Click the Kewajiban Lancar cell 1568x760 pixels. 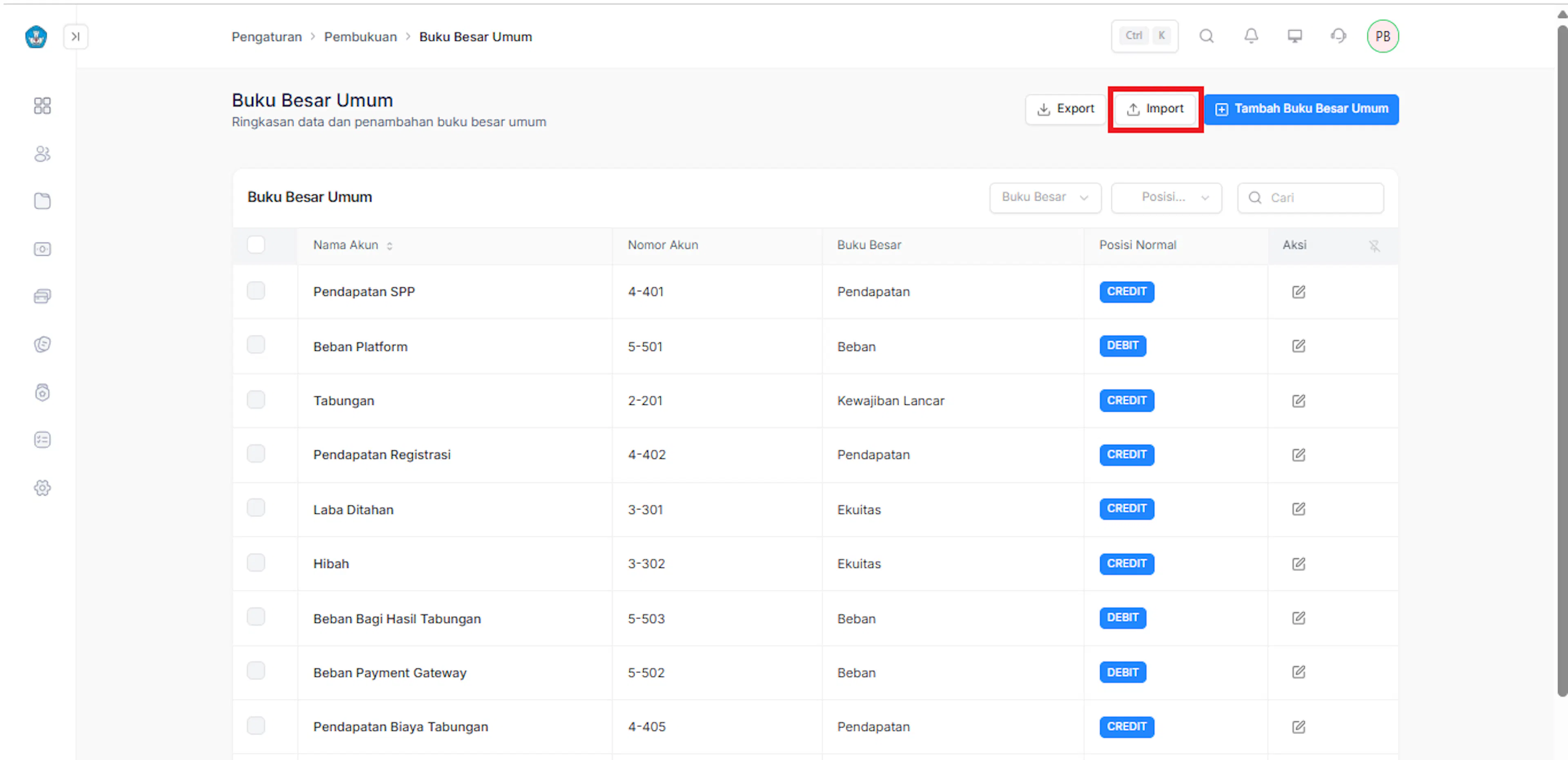891,401
